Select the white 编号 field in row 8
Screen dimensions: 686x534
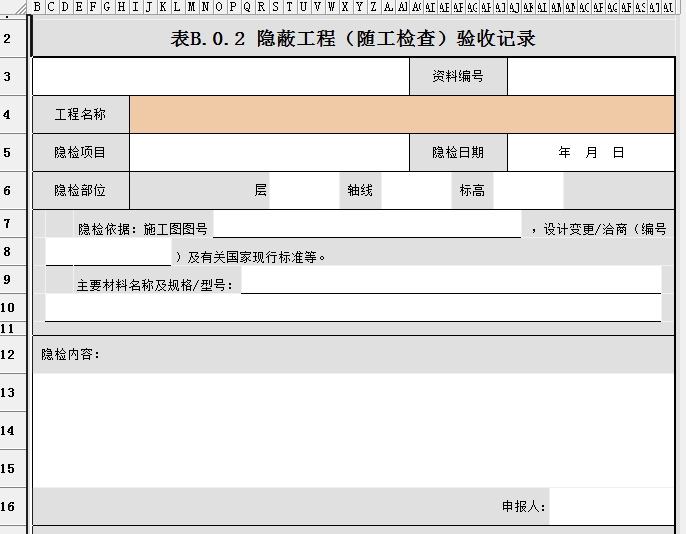click(x=122, y=255)
